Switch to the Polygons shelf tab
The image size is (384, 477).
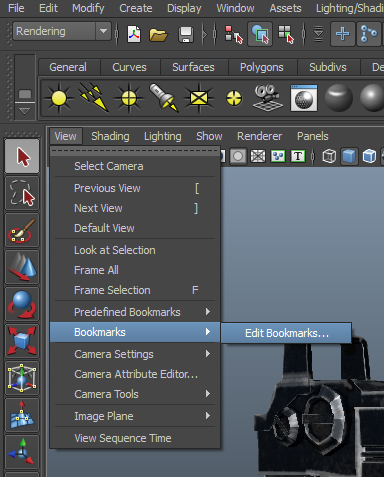(x=262, y=67)
